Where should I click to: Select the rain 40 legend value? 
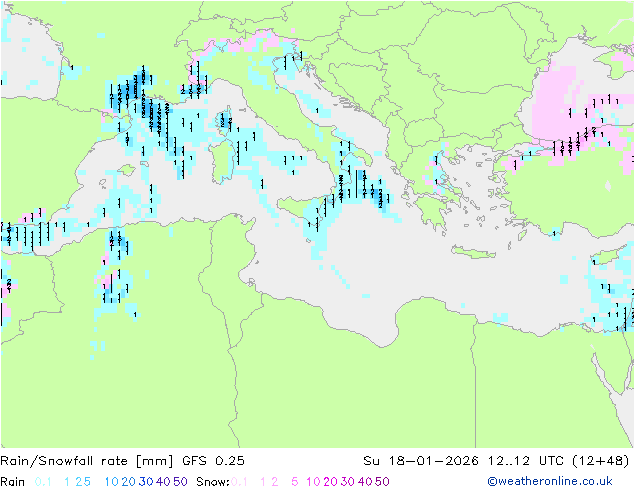point(163,482)
